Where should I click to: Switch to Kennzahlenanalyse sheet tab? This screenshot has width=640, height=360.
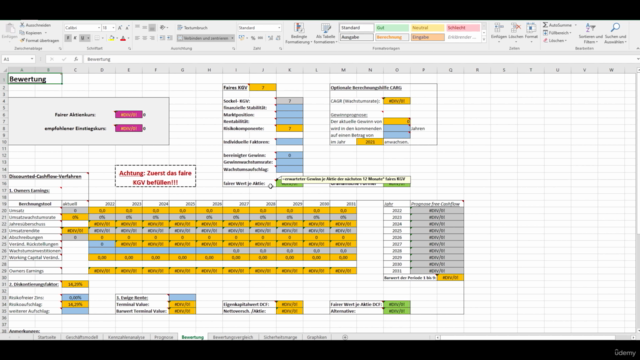(126, 337)
